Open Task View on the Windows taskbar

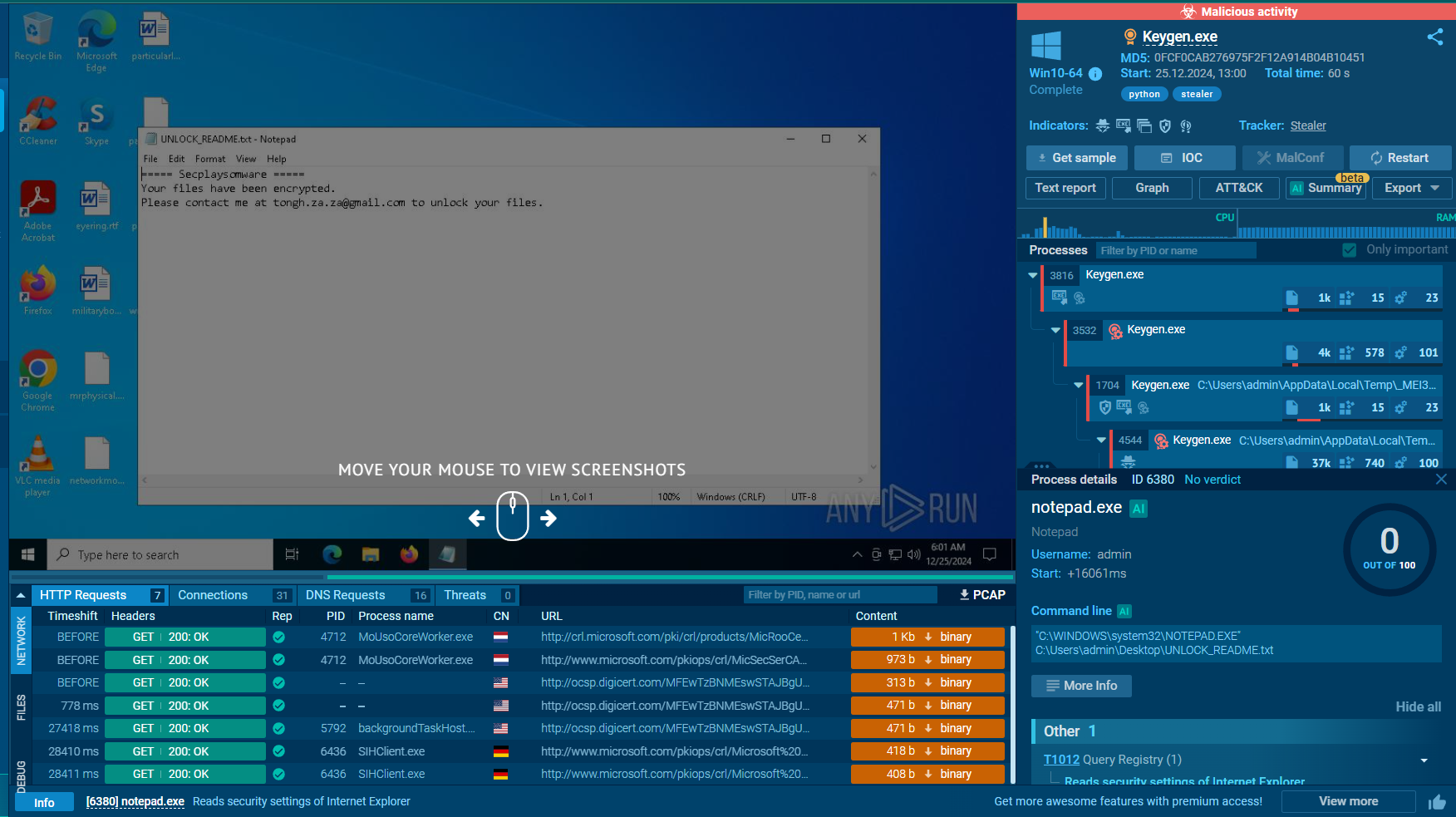click(292, 554)
